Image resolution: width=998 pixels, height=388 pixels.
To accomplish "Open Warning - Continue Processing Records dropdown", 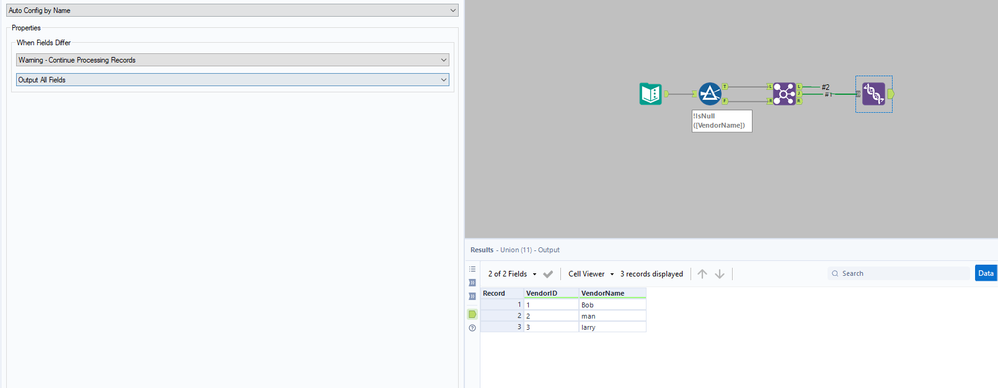I will [x=233, y=60].
